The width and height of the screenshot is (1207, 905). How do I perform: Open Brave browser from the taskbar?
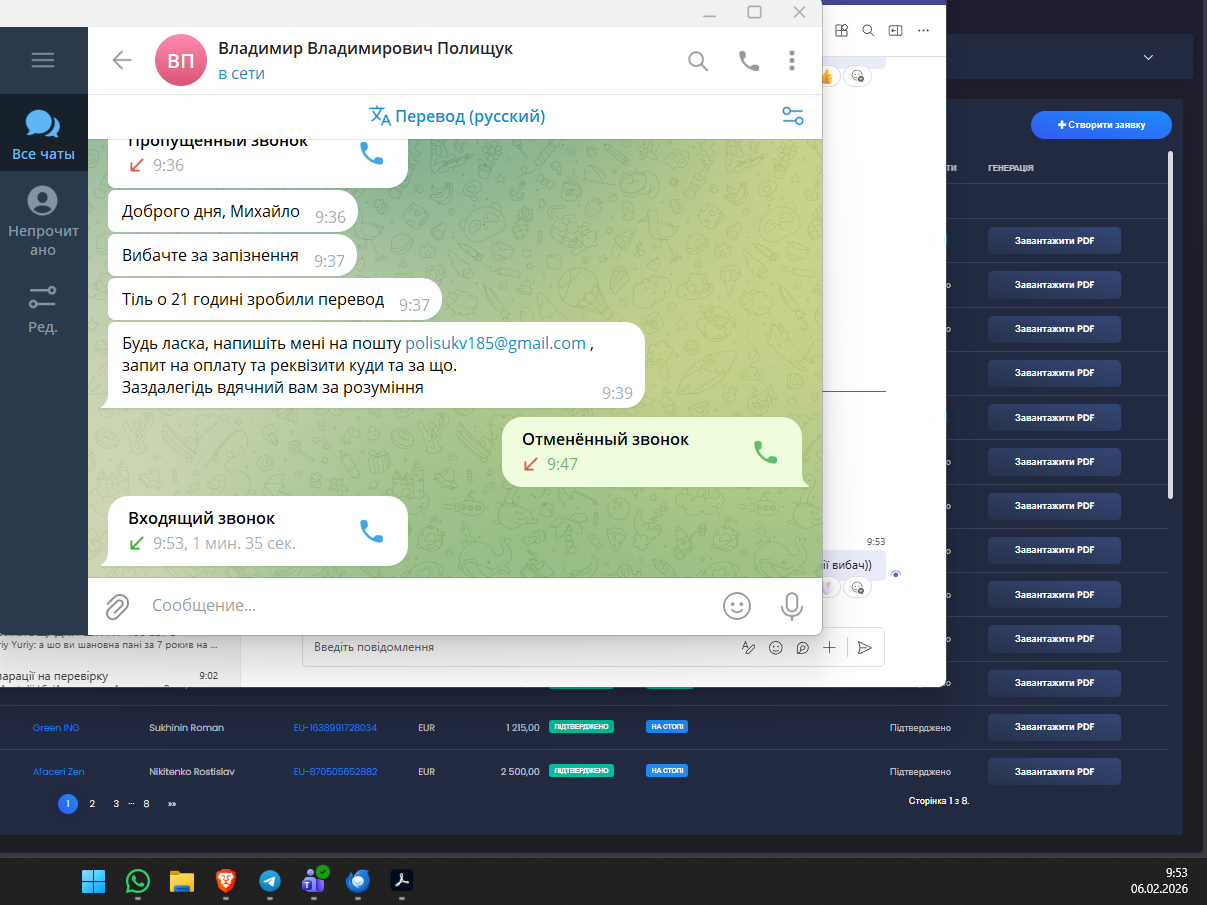(226, 881)
